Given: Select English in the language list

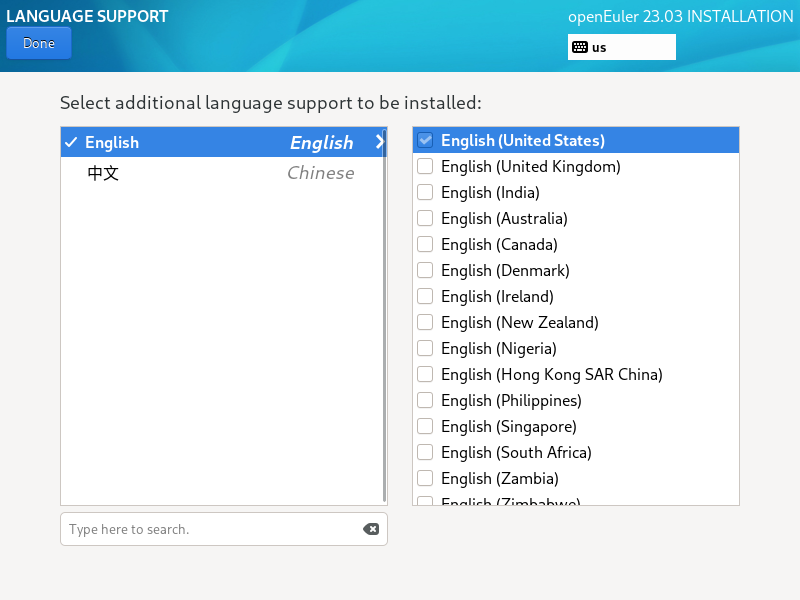Looking at the screenshot, I should (200, 143).
